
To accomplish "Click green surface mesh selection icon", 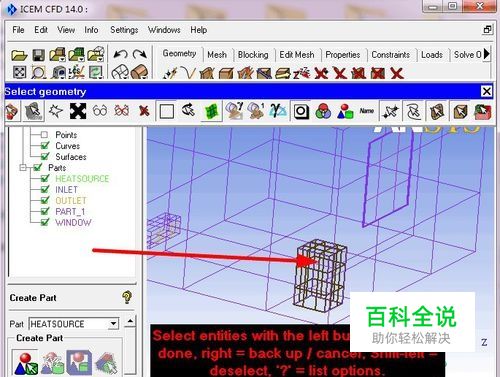I will 211,111.
